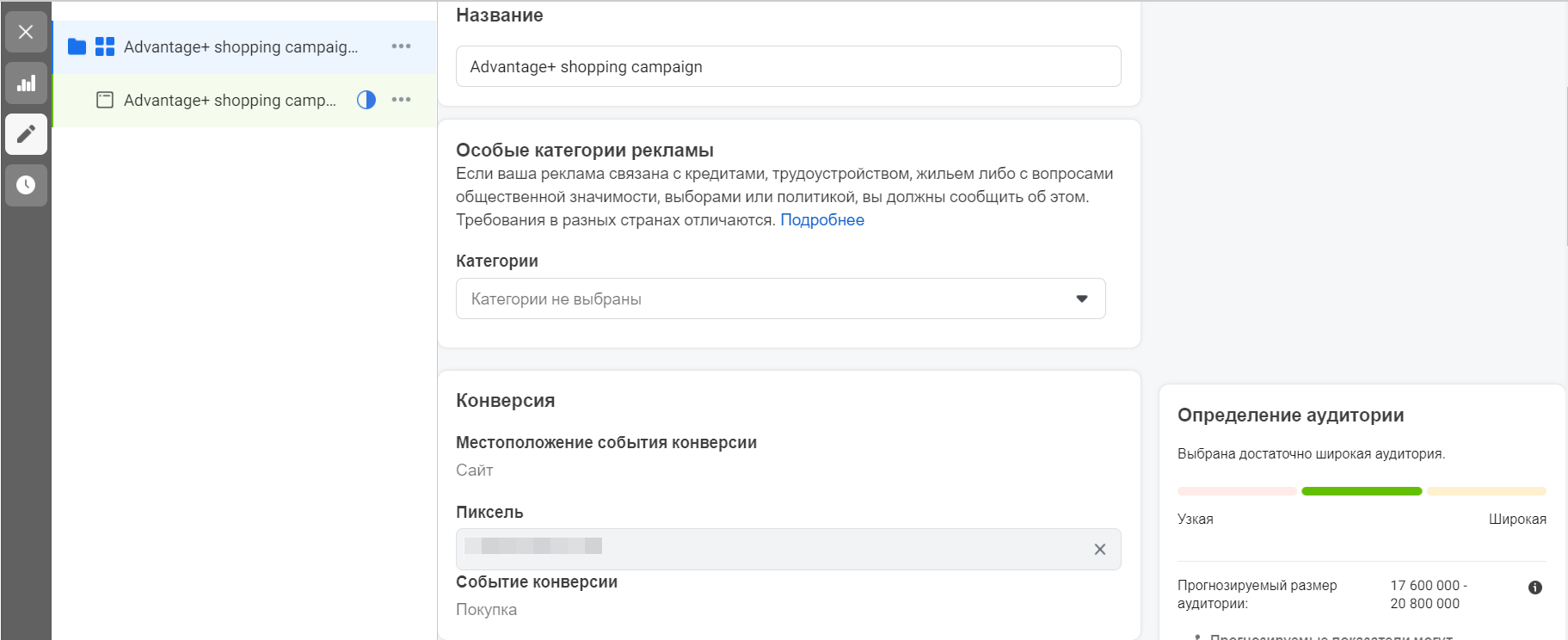Image resolution: width=1568 pixels, height=640 pixels.
Task: Open more options for second campaign row
Action: click(x=401, y=100)
